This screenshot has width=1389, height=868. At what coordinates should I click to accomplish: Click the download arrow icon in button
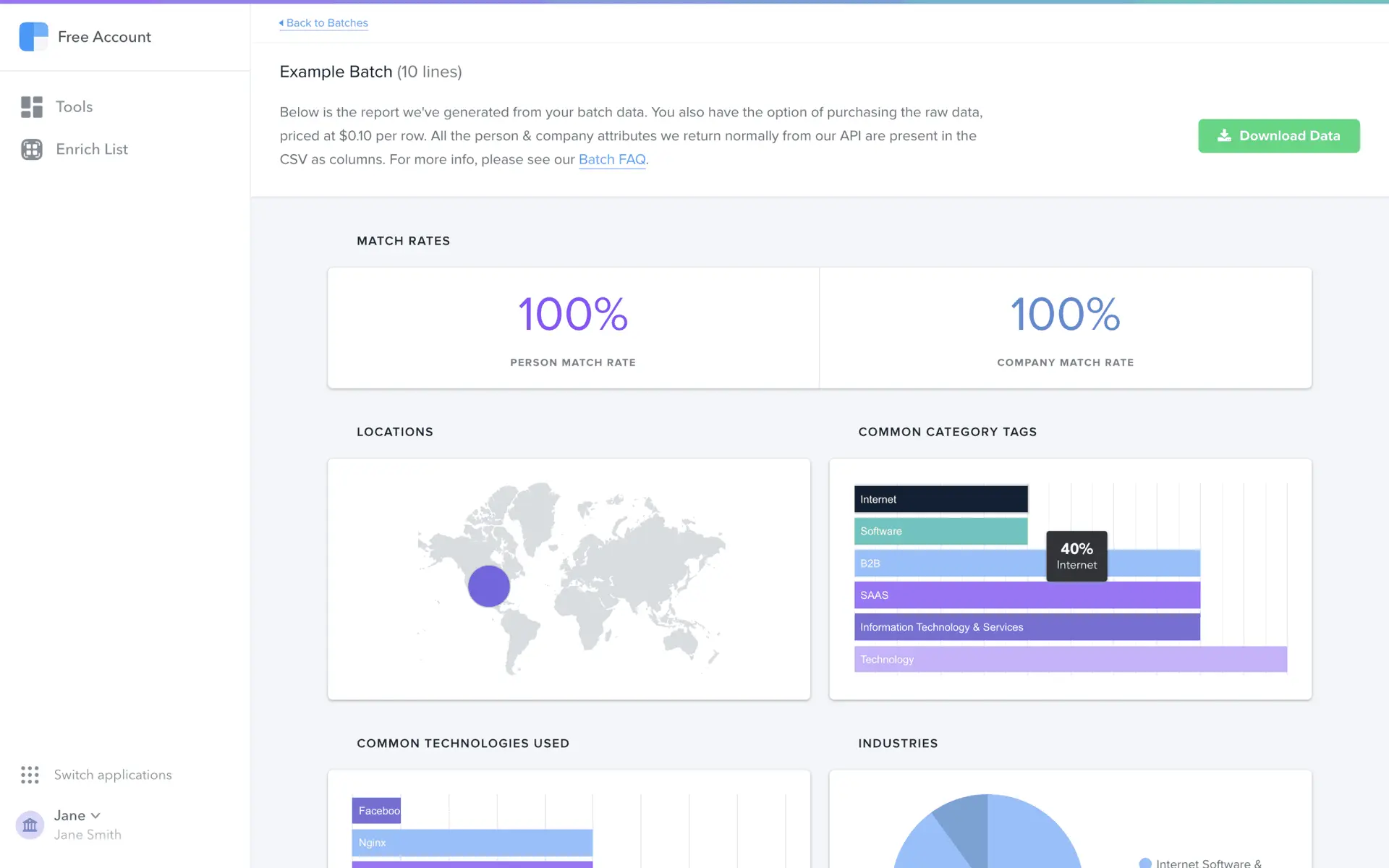click(x=1224, y=136)
